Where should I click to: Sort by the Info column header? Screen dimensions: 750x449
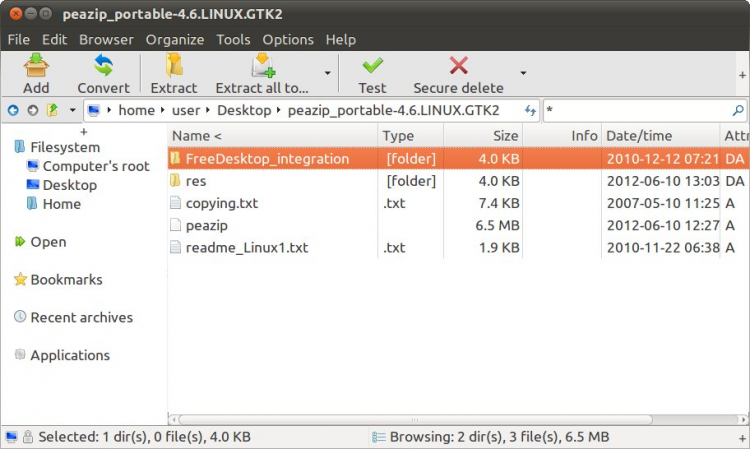[562, 136]
